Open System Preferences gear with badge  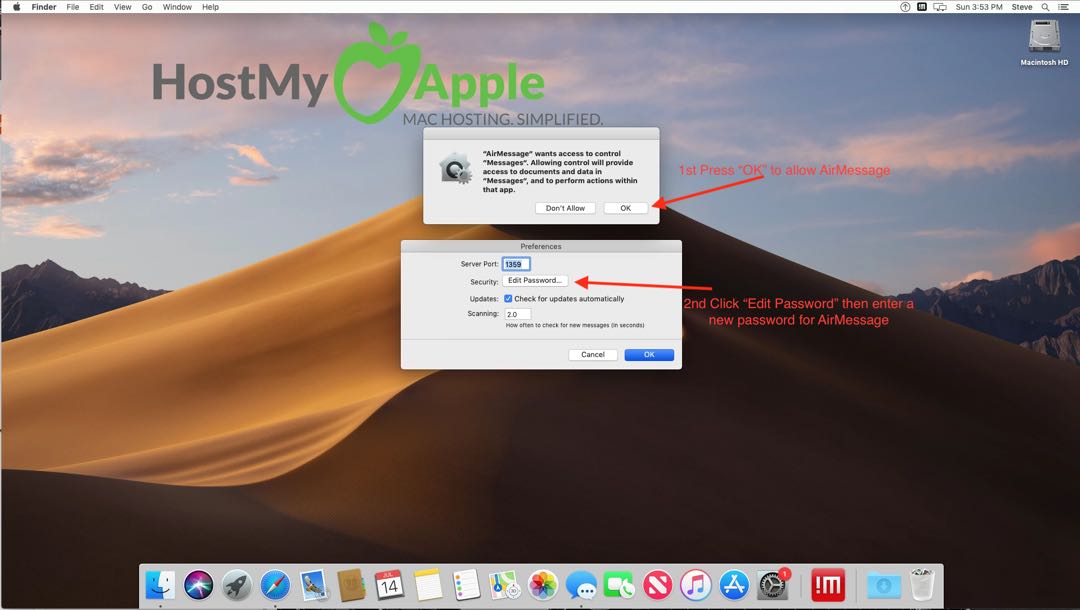pos(773,586)
